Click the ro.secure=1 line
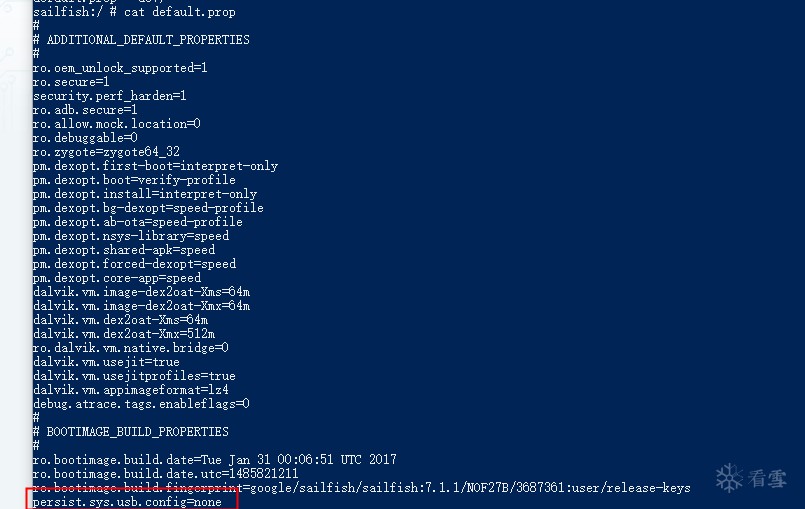Image resolution: width=805 pixels, height=509 pixels. pos(71,81)
